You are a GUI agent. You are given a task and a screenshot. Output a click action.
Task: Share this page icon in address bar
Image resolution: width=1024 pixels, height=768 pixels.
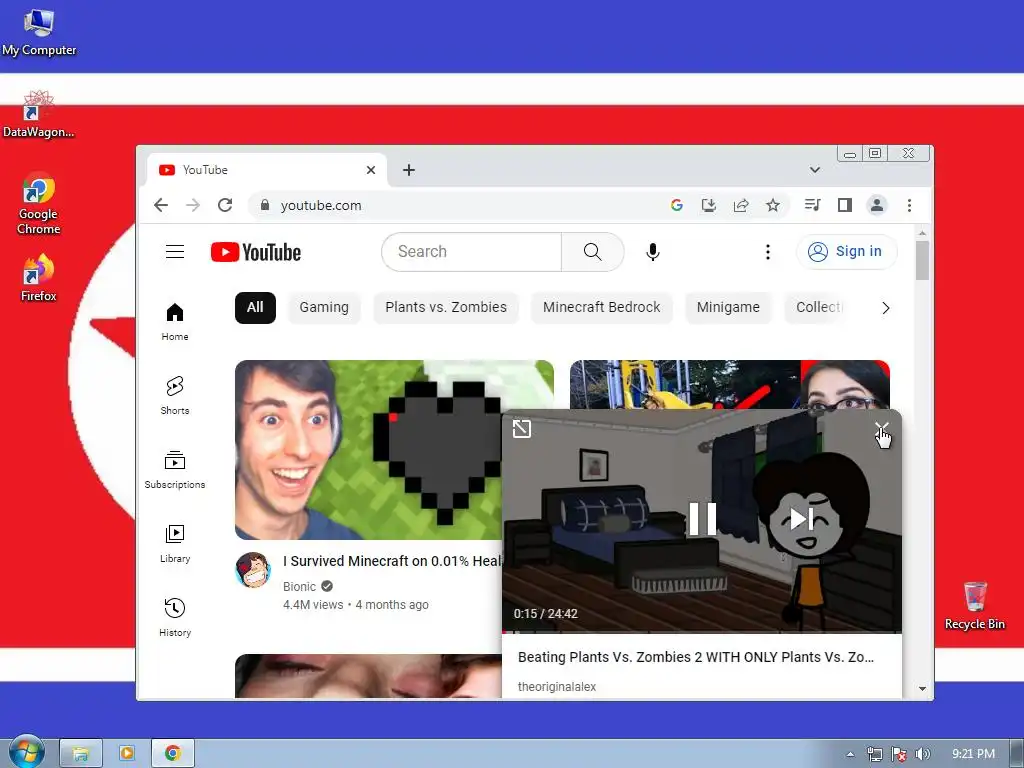741,206
